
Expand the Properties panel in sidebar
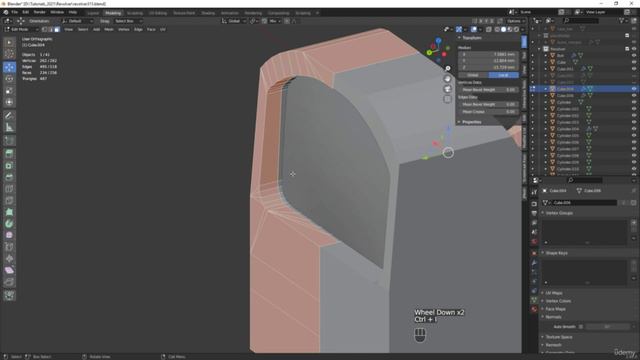[471, 122]
